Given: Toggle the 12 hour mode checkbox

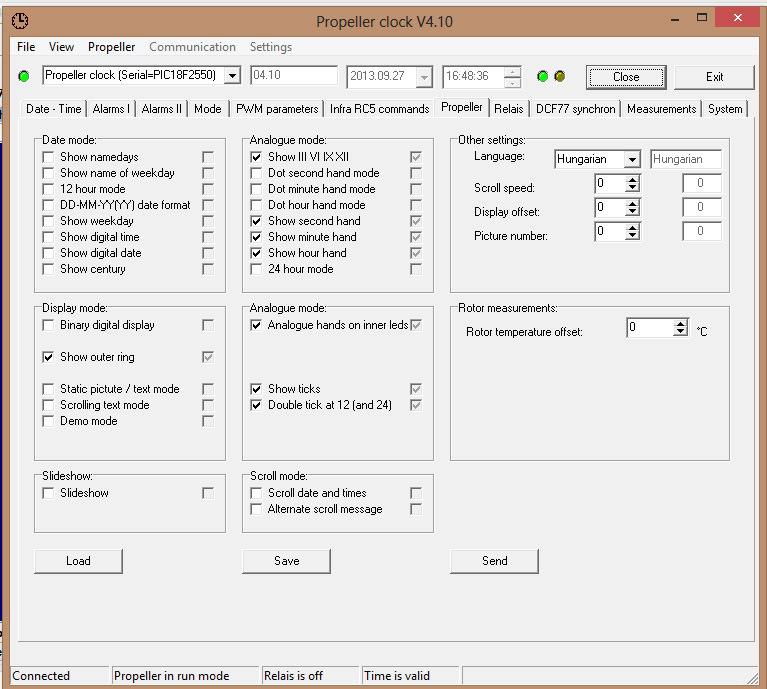Looking at the screenshot, I should tap(48, 189).
